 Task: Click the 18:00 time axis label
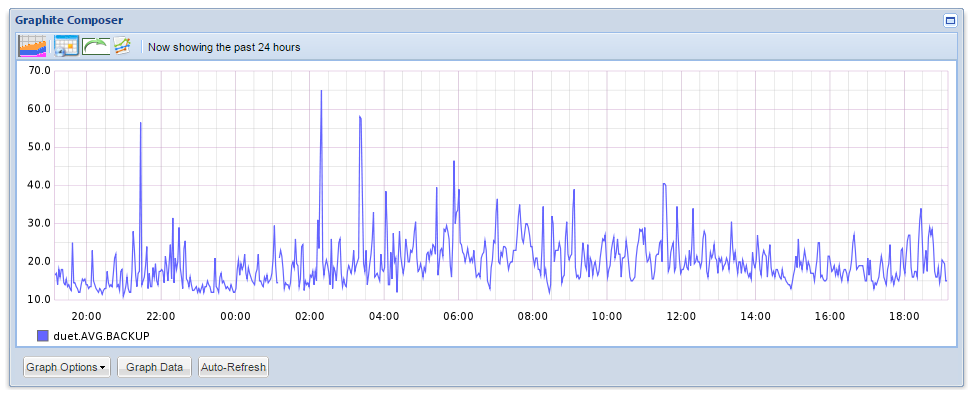(x=904, y=316)
